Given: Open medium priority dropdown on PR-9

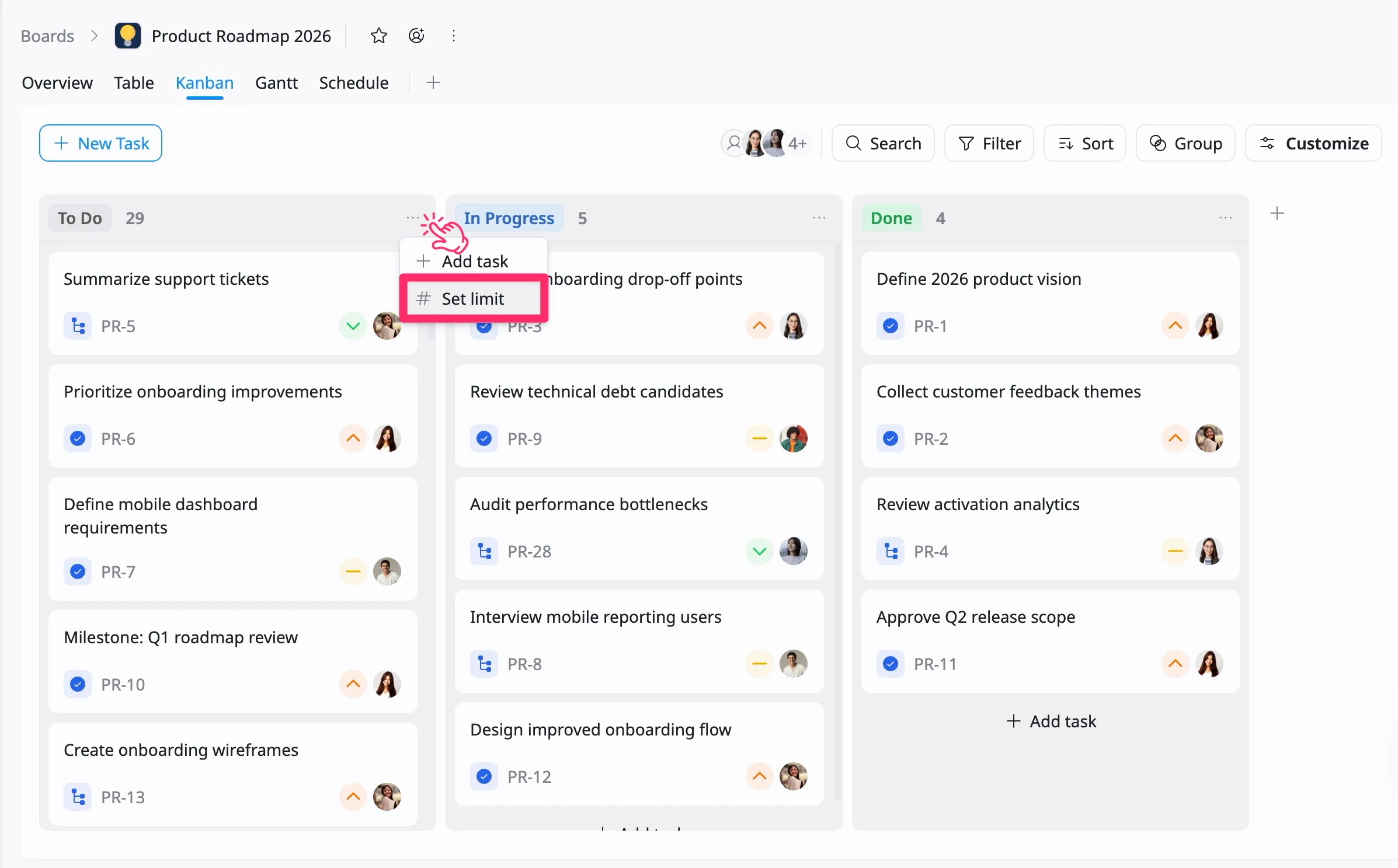Looking at the screenshot, I should tap(760, 438).
